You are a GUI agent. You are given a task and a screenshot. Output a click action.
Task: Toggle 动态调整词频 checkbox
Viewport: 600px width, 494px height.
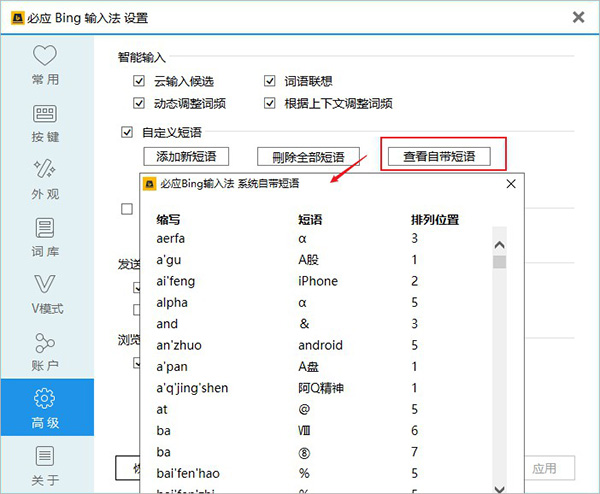[x=139, y=103]
